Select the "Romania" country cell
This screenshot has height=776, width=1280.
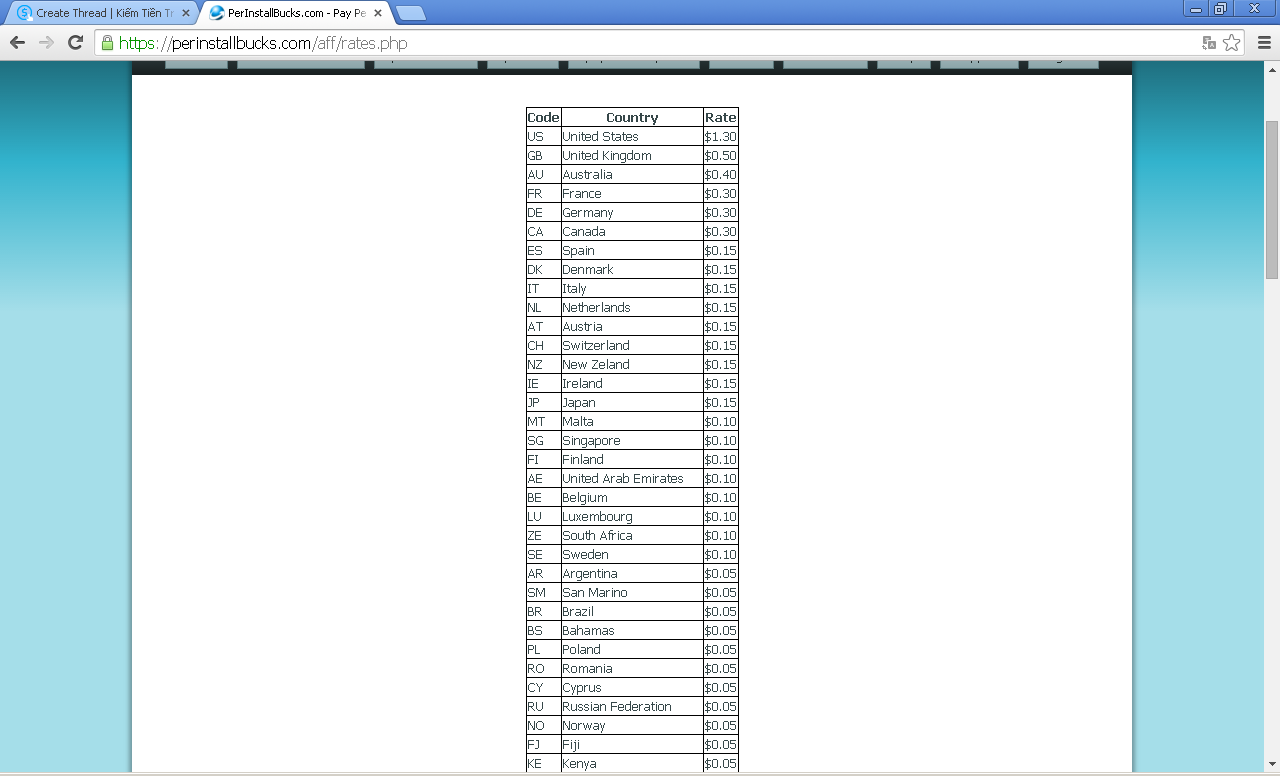point(632,668)
